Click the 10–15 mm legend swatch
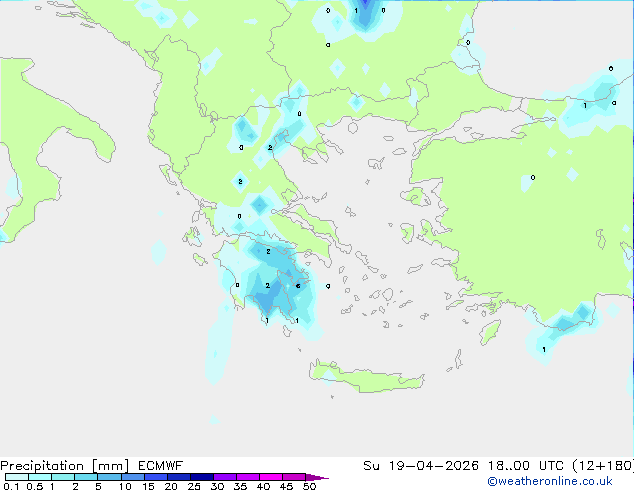 coord(133,477)
